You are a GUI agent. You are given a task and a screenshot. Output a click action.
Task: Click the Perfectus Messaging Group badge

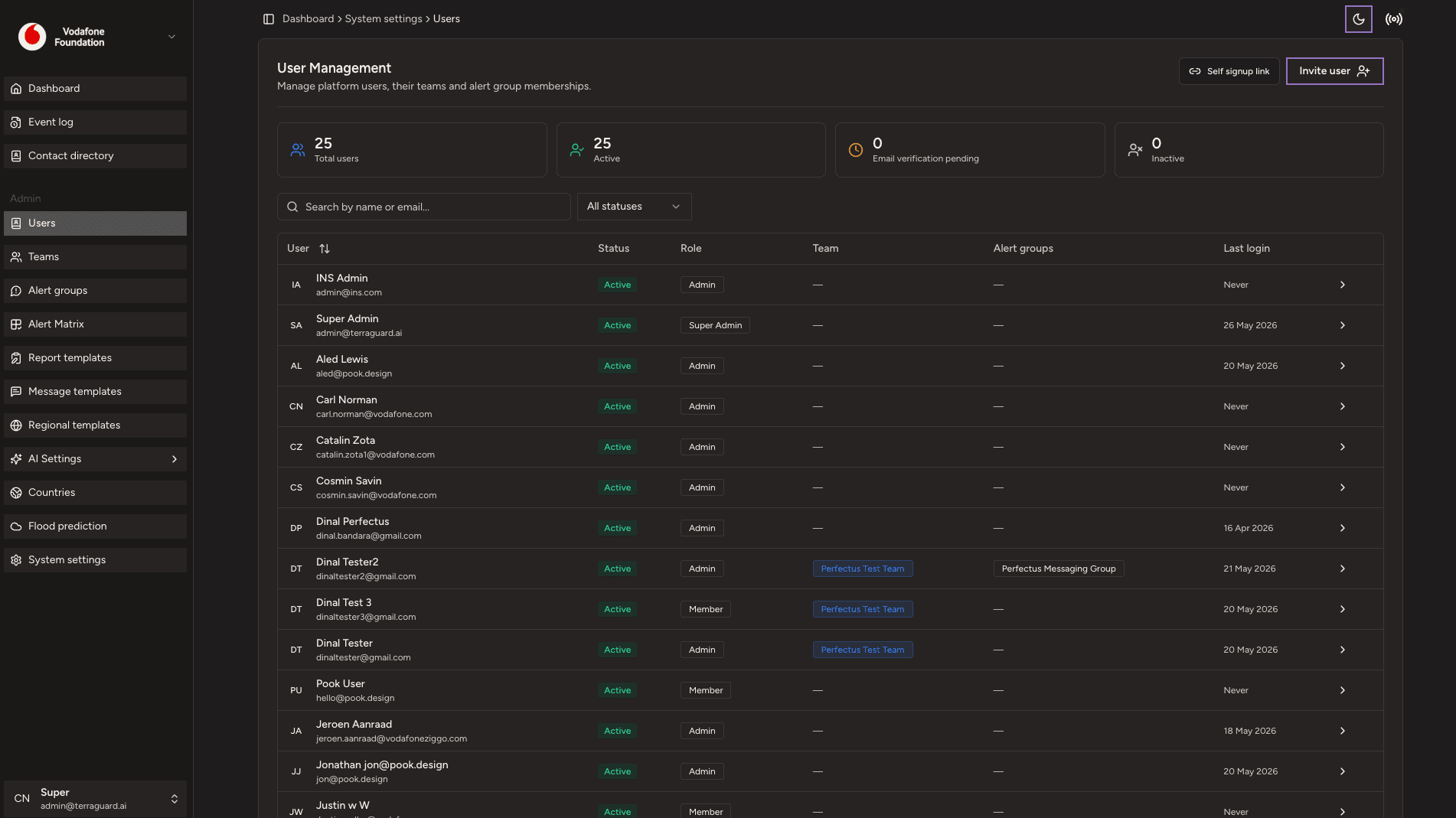click(1059, 569)
